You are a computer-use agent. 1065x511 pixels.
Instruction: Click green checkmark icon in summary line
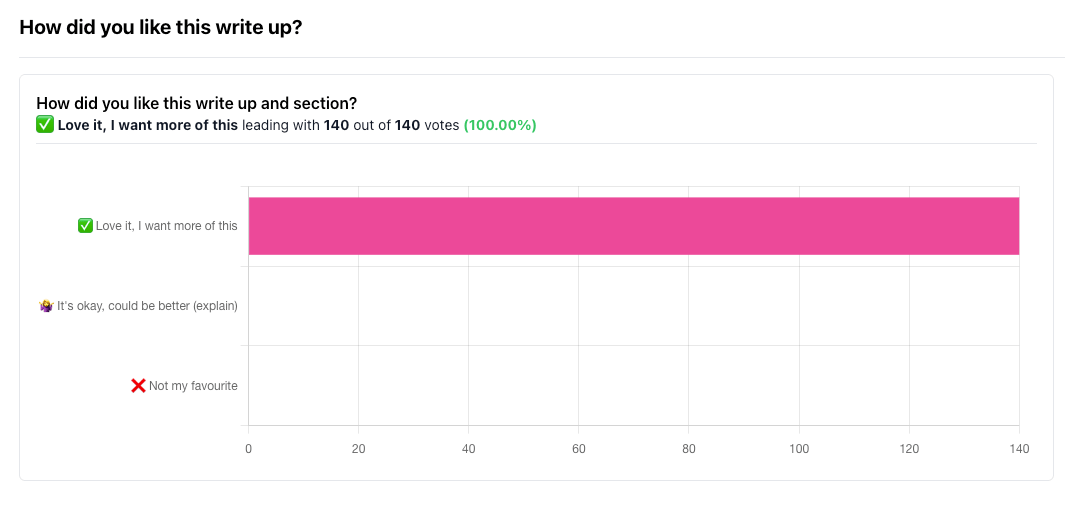tap(45, 125)
